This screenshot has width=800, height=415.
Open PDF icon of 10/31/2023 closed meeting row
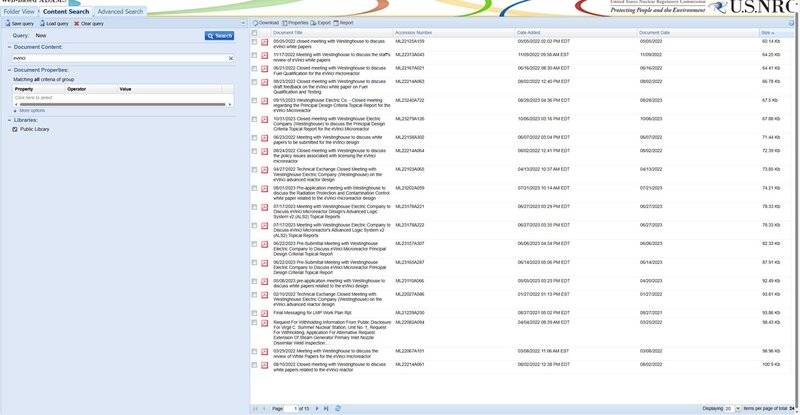265,119
